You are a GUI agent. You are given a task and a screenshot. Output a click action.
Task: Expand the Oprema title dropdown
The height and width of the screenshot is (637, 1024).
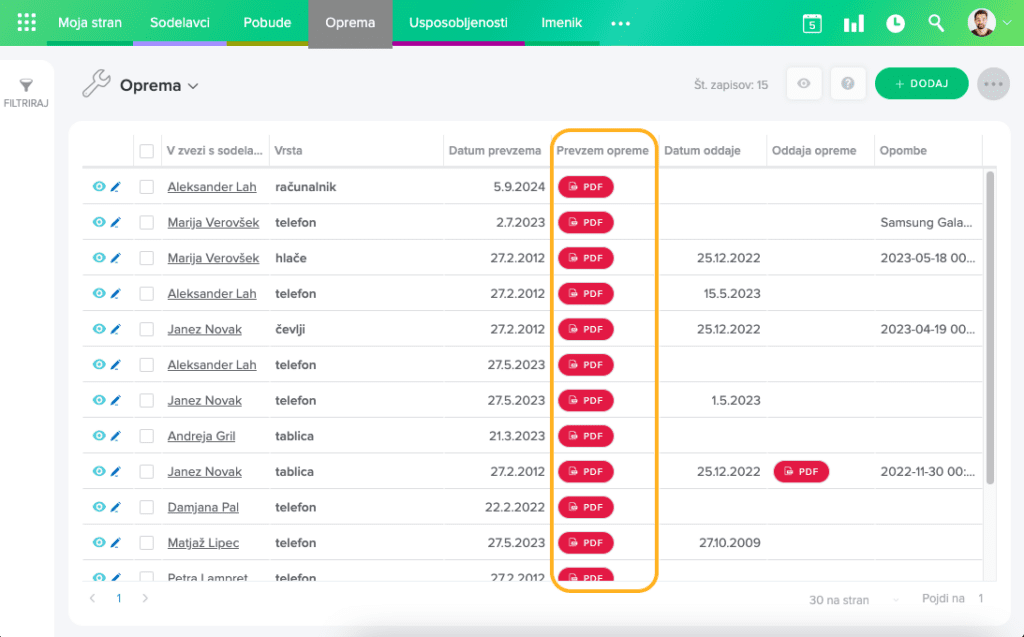coord(193,86)
